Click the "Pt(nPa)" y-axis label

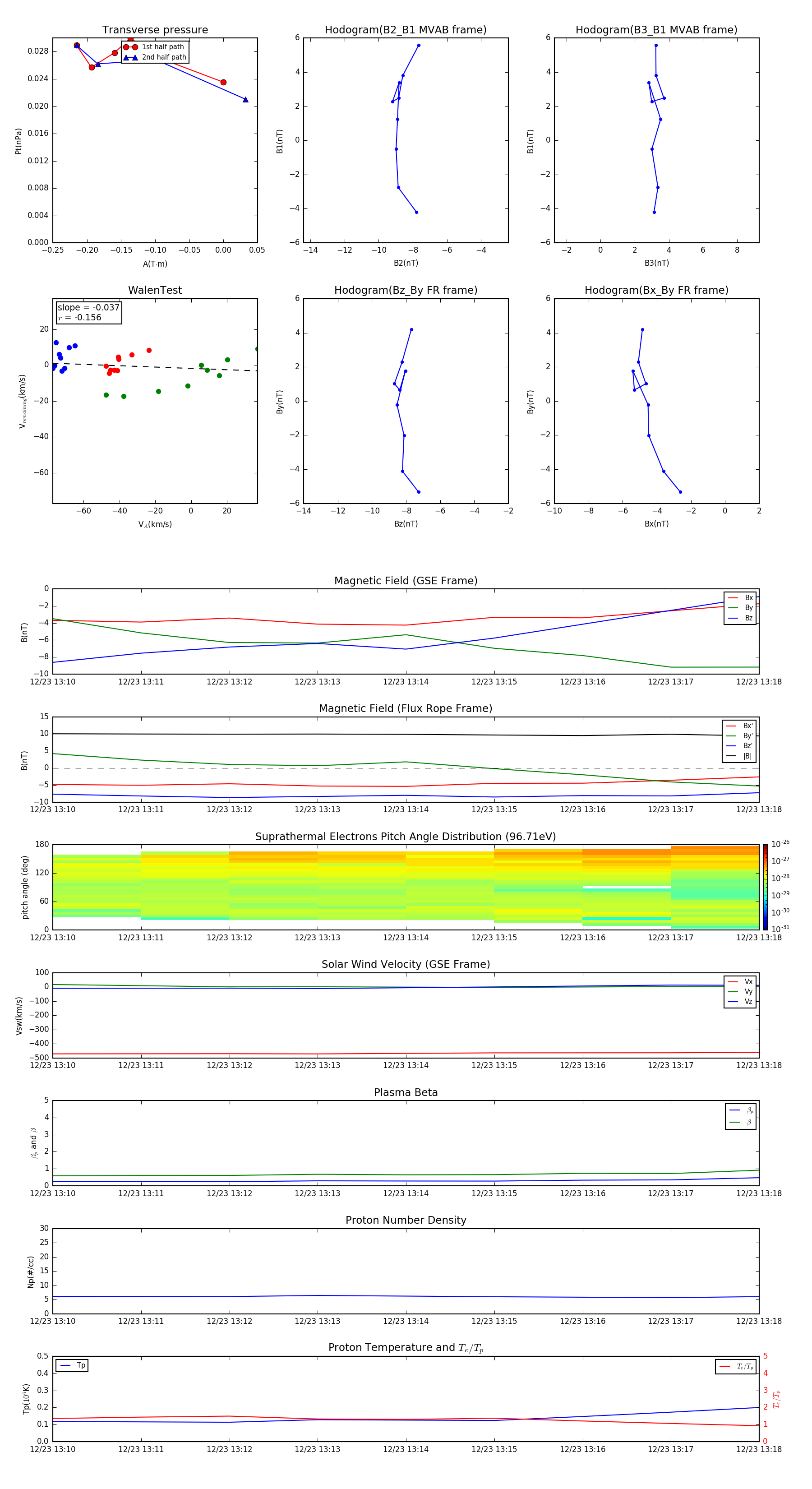tap(18, 141)
